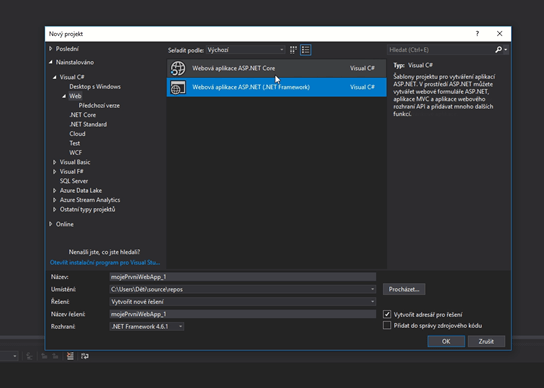
Task: Expand the Online node
Action: (51, 224)
